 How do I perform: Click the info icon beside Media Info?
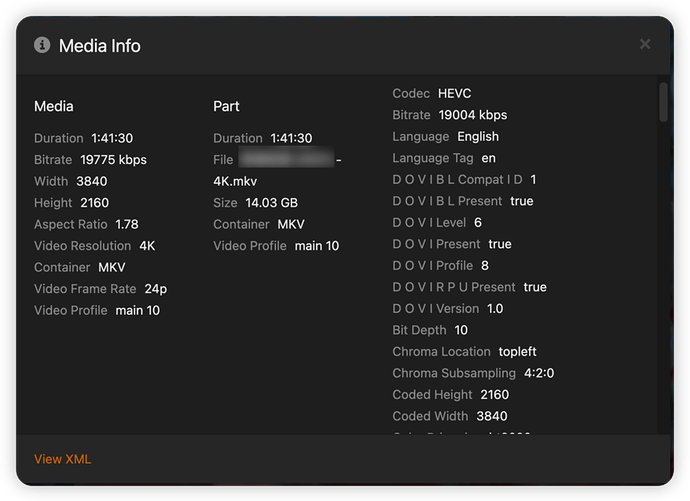click(x=42, y=45)
